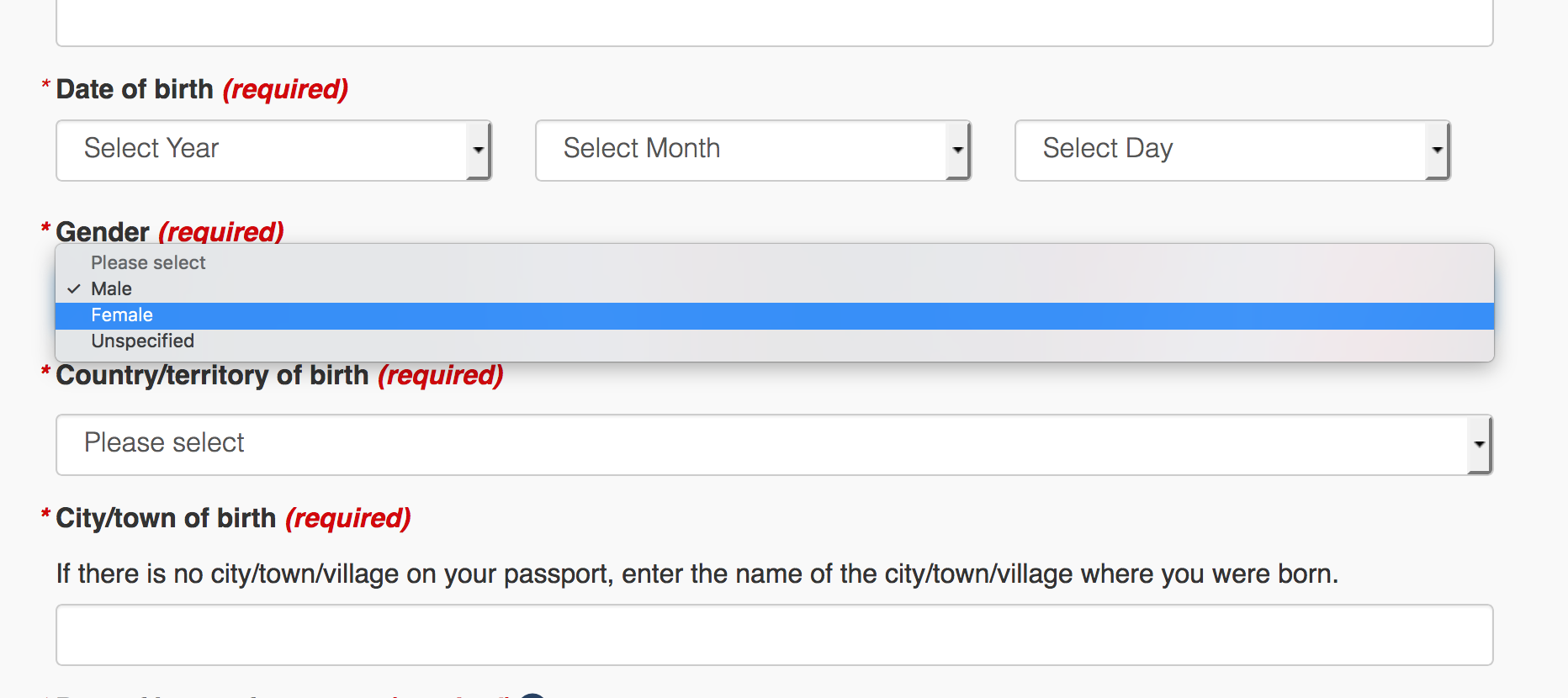Click the City/town of birth label
The width and height of the screenshot is (1568, 698).
pyautogui.click(x=166, y=518)
